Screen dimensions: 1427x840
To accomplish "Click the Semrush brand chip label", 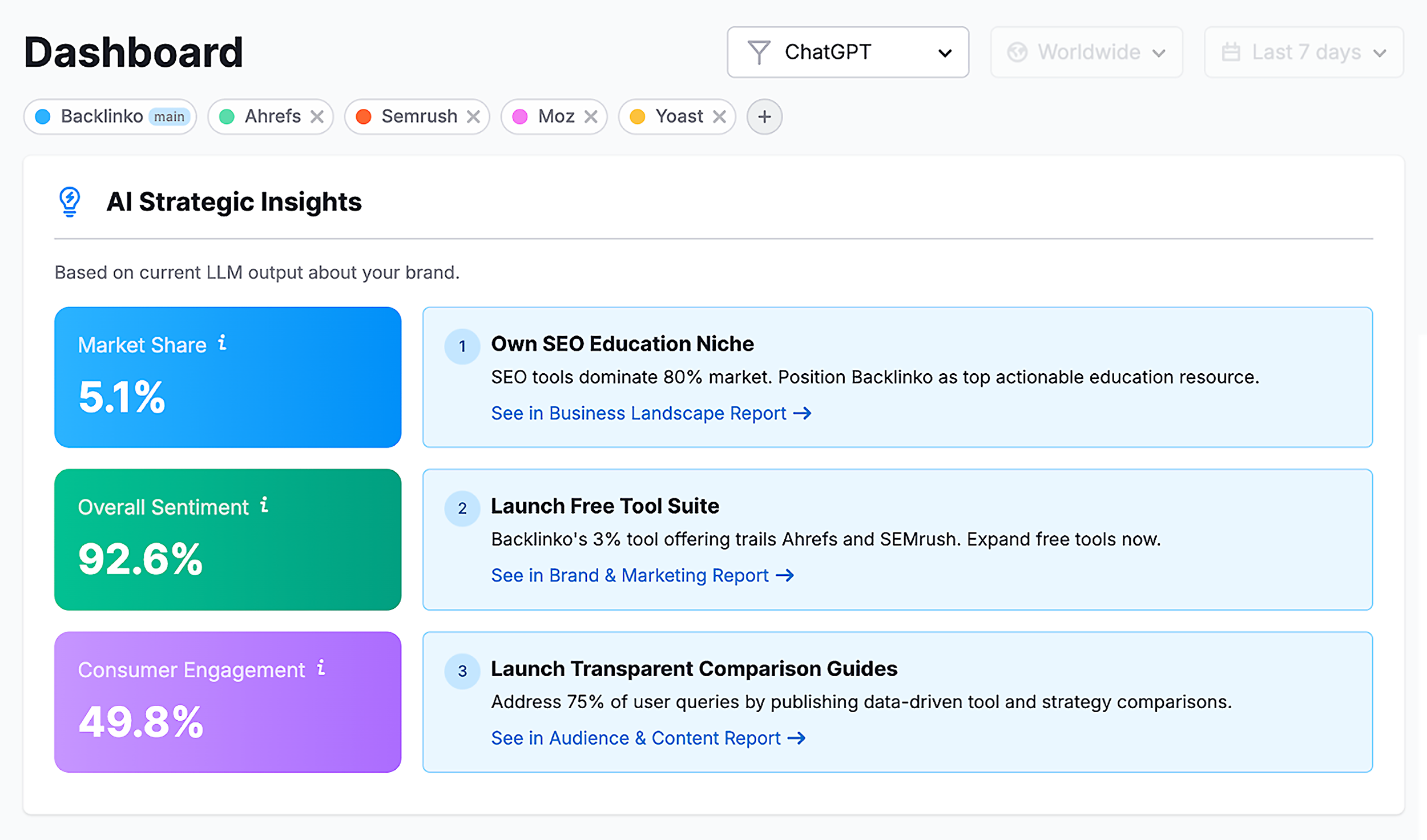I will pos(420,116).
